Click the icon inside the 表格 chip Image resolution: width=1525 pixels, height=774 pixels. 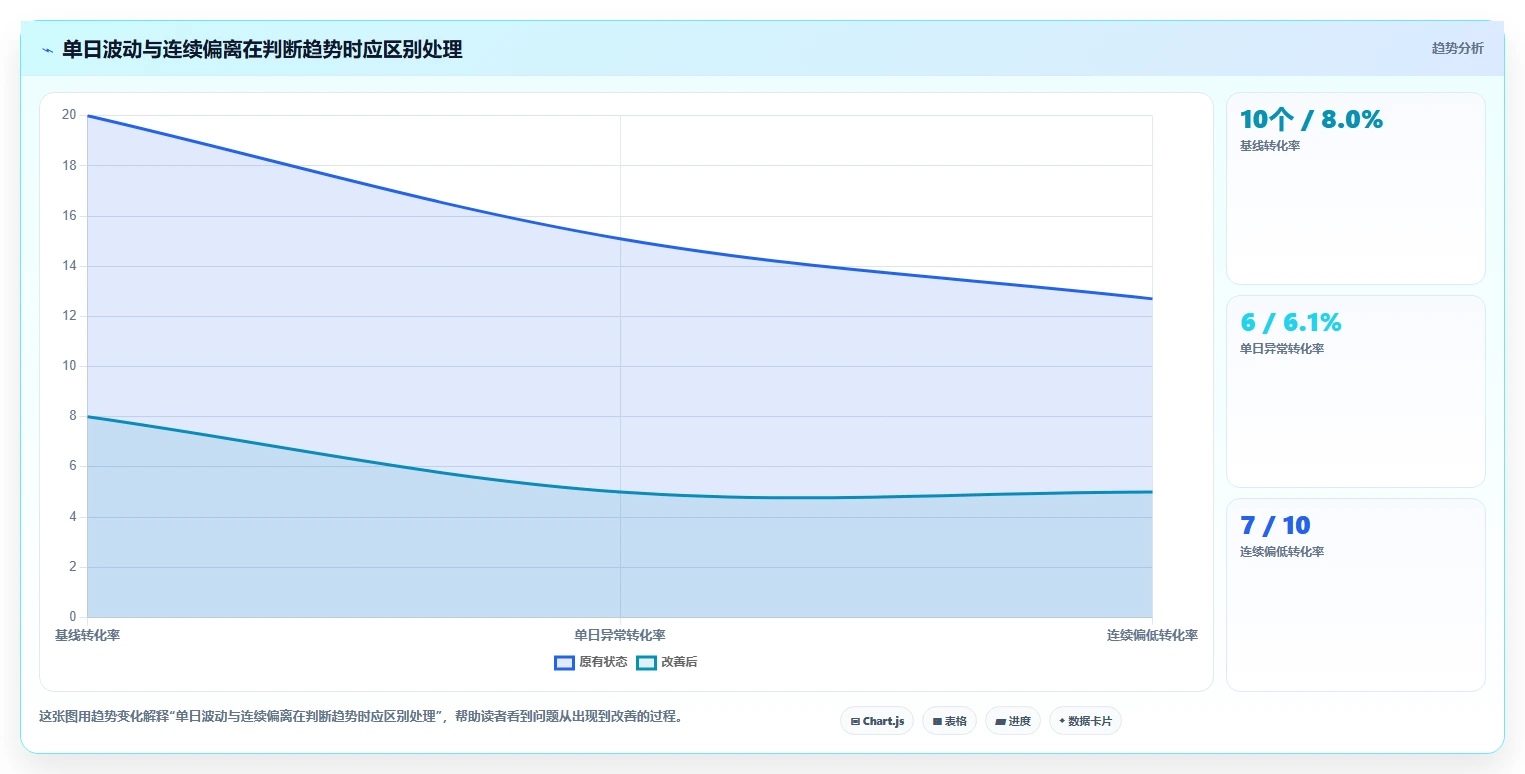(x=937, y=721)
